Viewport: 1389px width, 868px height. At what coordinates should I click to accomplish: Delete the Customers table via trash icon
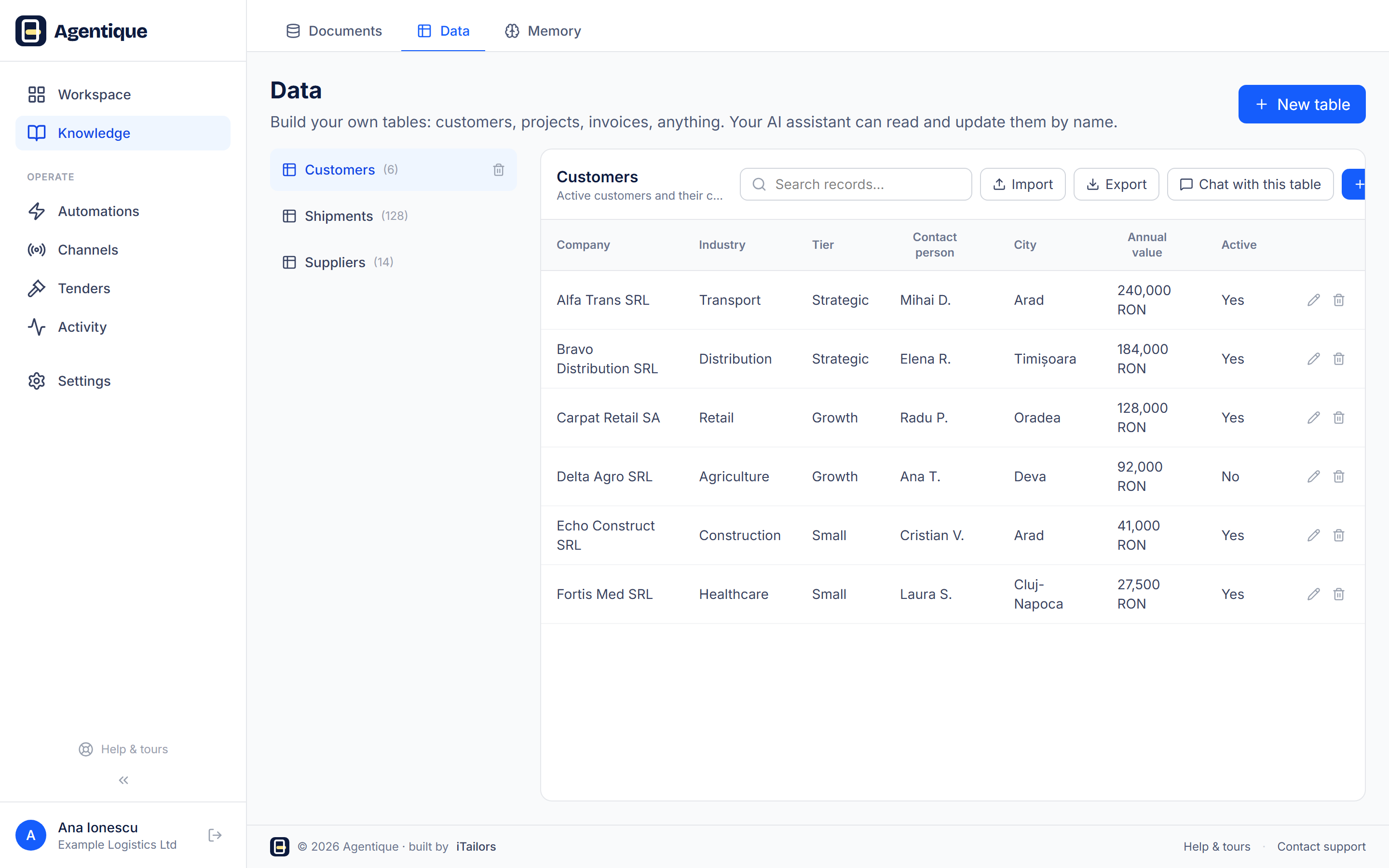(x=498, y=170)
